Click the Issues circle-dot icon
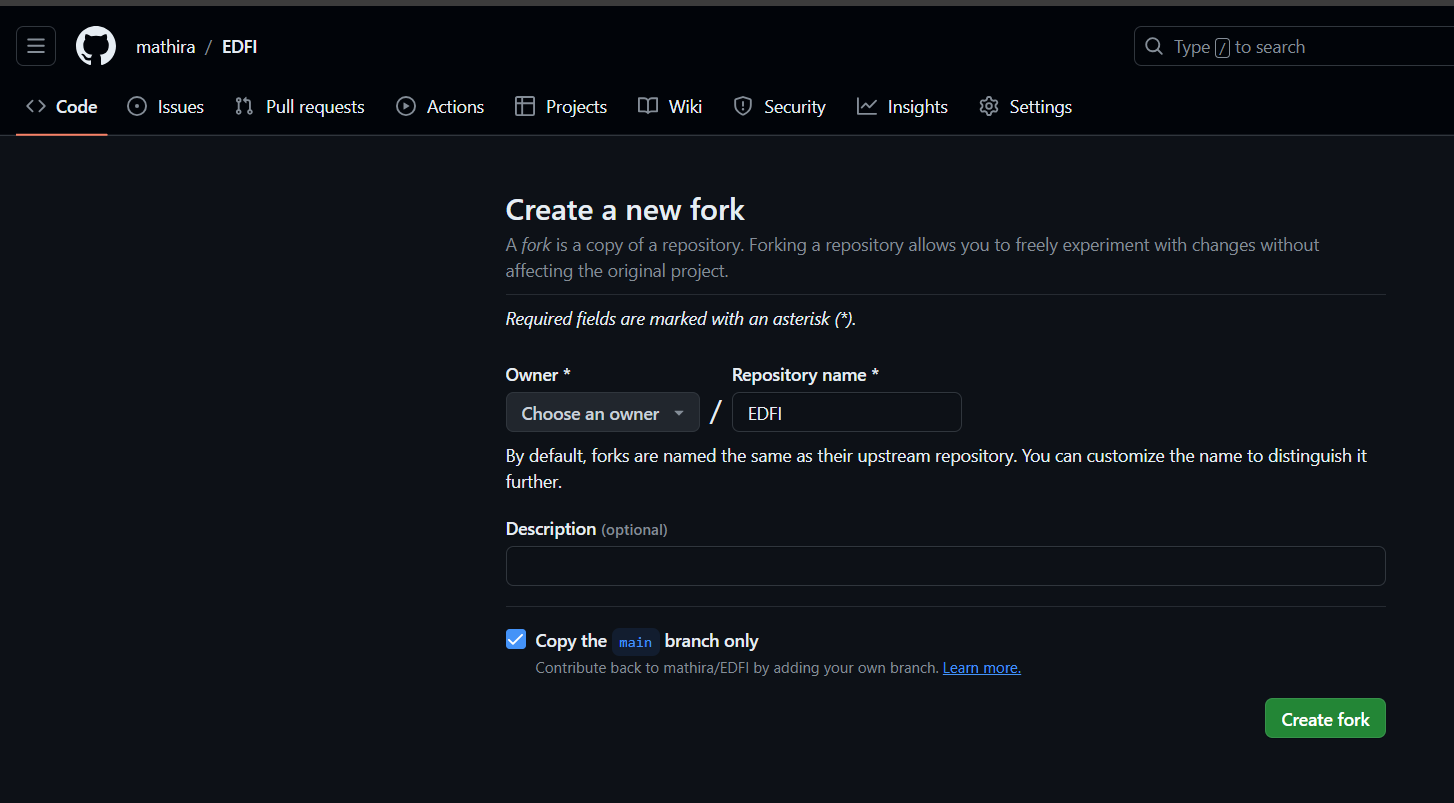 coord(137,107)
